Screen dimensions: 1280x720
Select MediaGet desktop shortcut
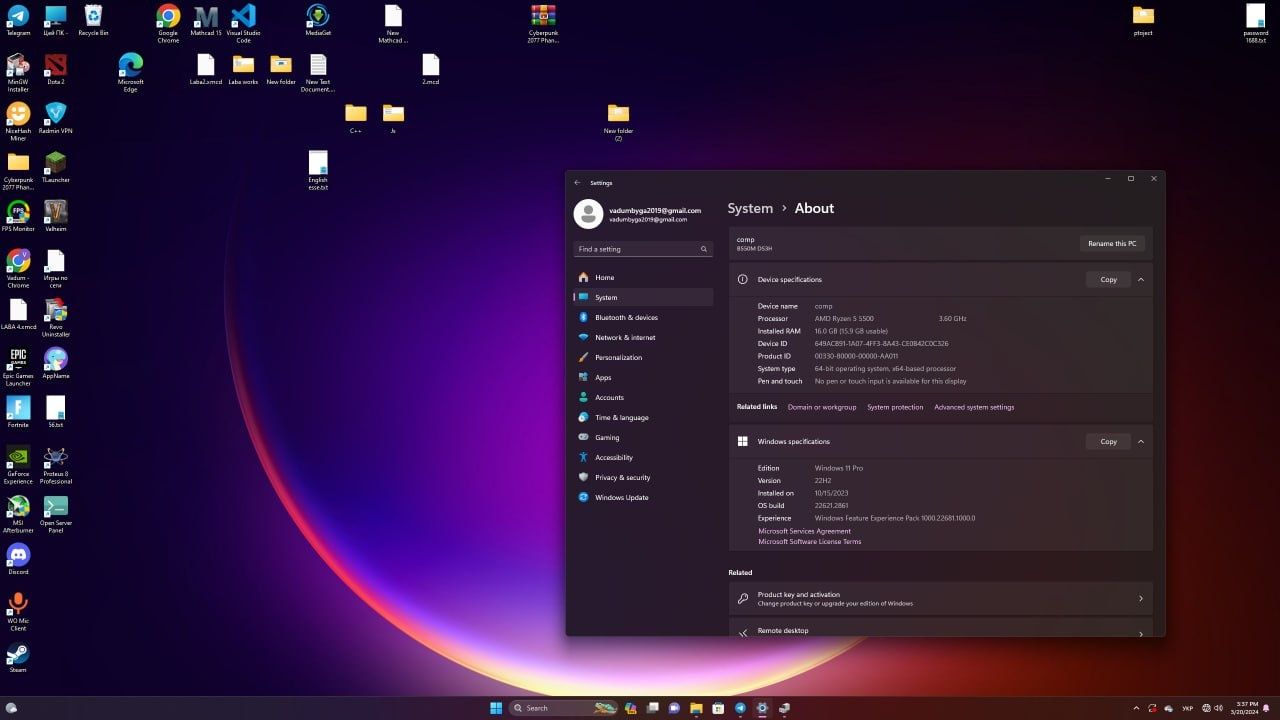click(x=318, y=21)
